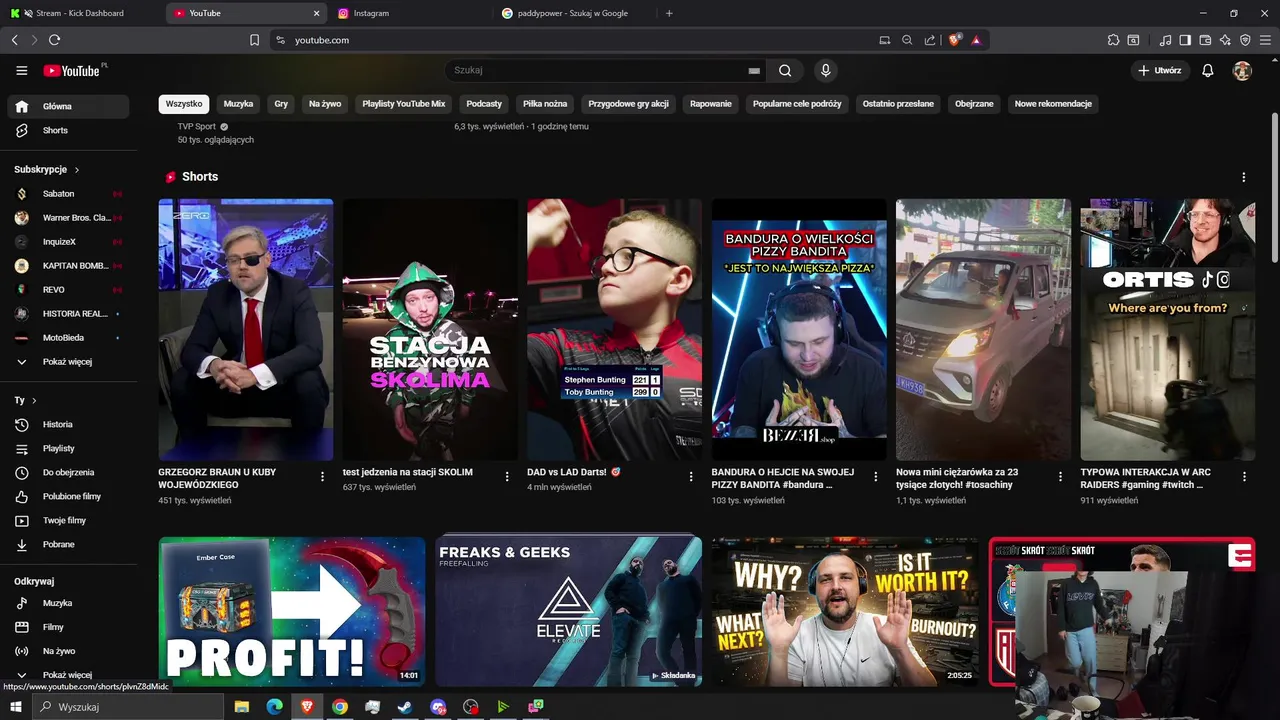Open the Subskrypcje section arrow

pyautogui.click(x=77, y=170)
